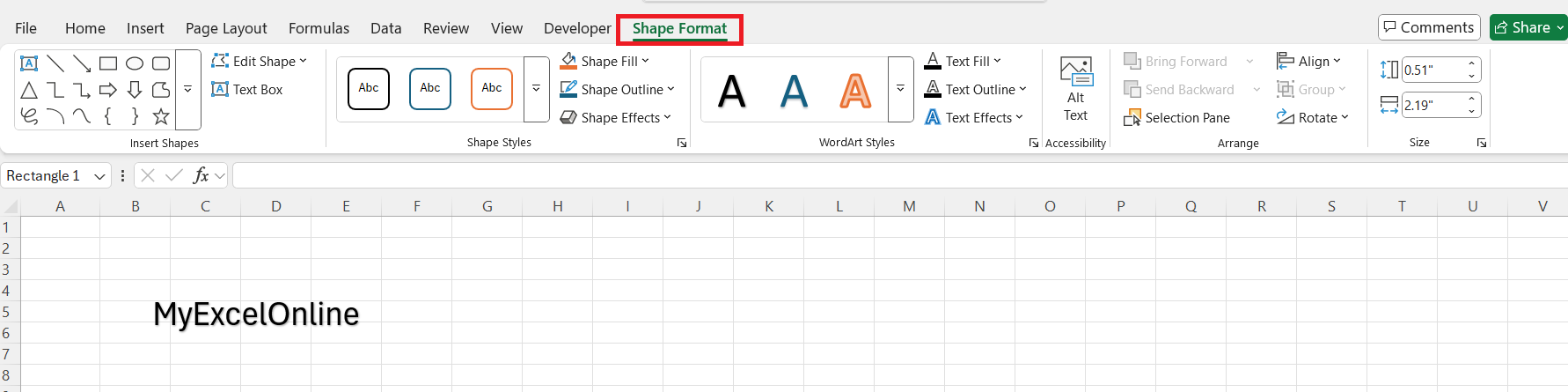This screenshot has height=392, width=1568.
Task: Switch to the Home tab
Action: point(85,28)
